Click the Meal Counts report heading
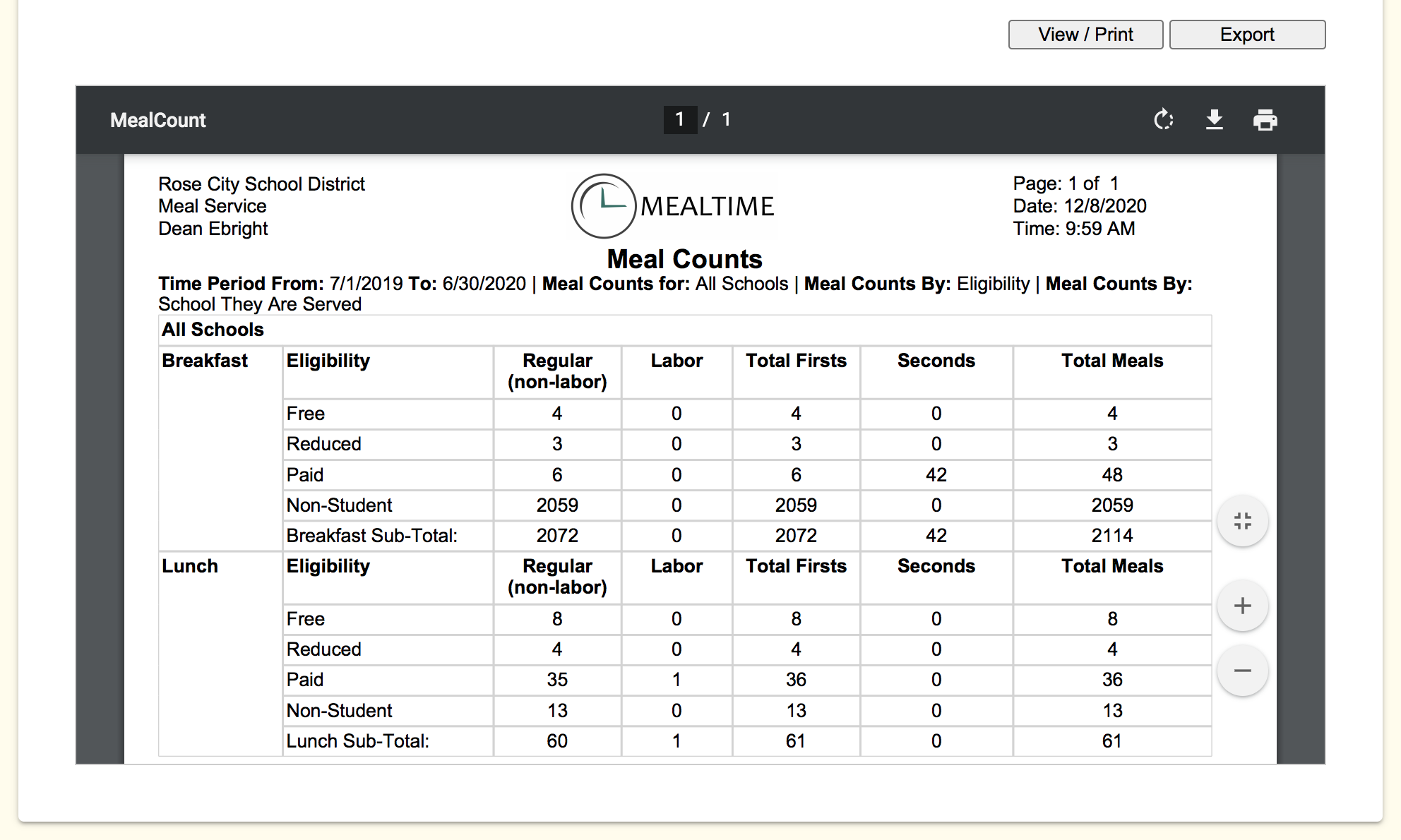 [684, 259]
